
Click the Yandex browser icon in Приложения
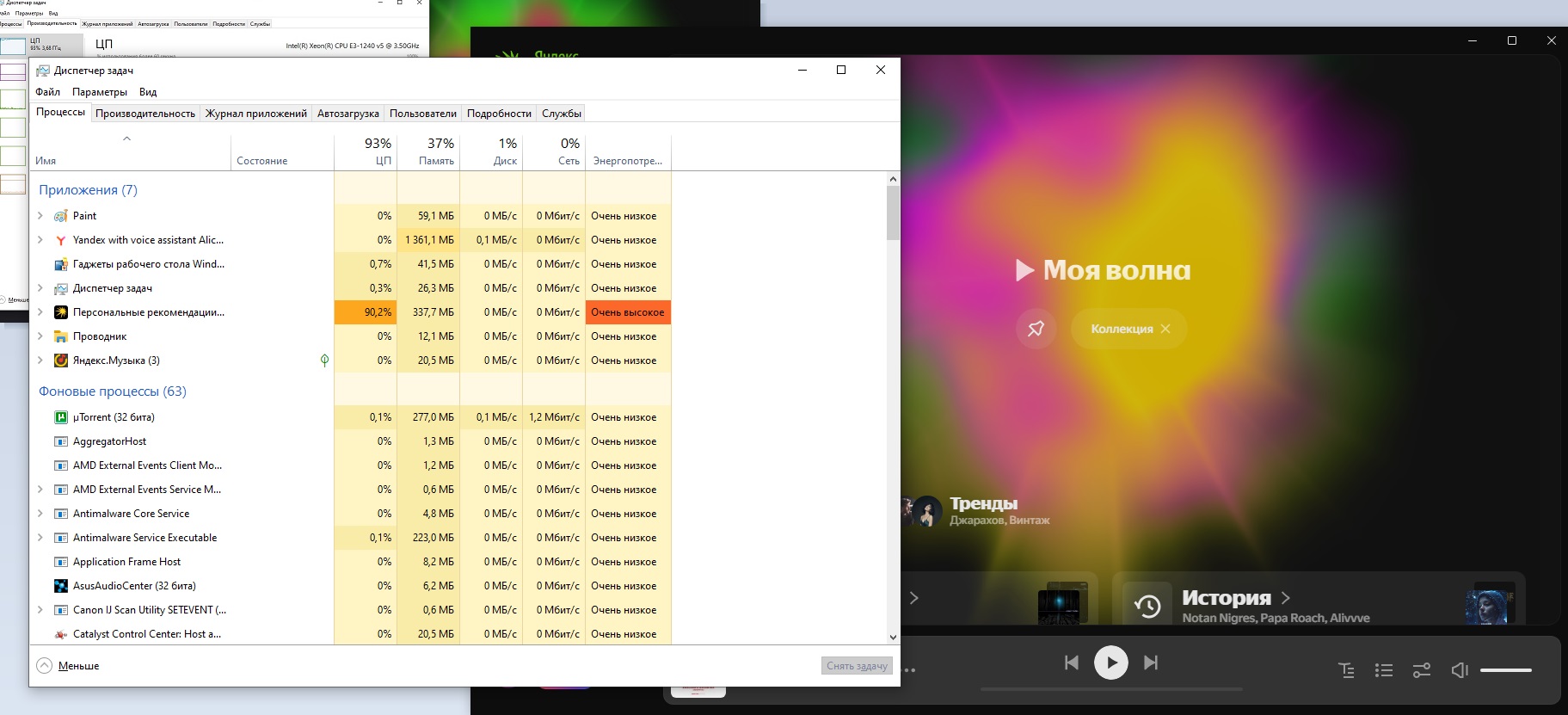[x=61, y=240]
